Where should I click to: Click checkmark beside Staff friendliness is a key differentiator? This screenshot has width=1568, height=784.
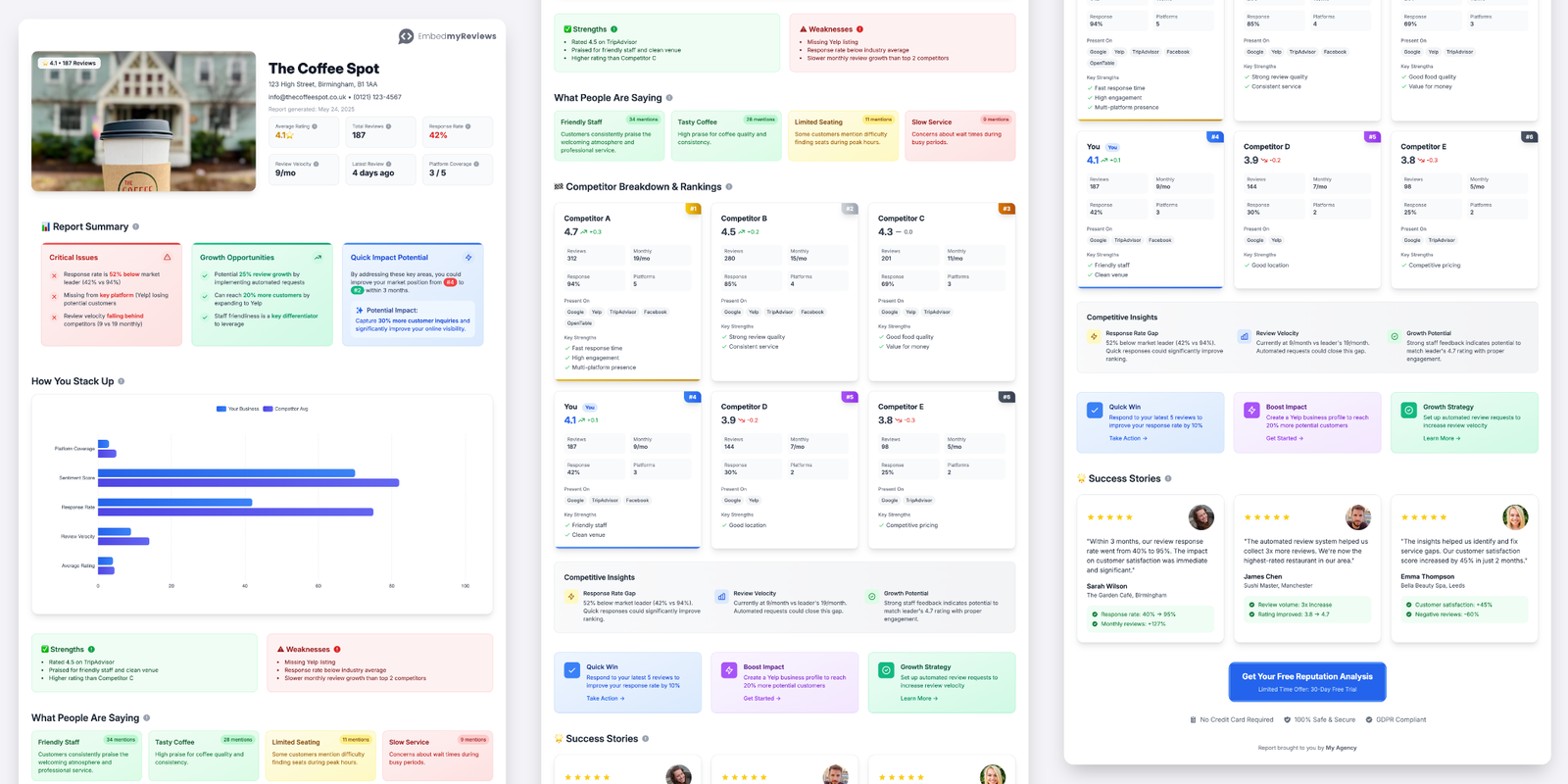[x=205, y=316]
